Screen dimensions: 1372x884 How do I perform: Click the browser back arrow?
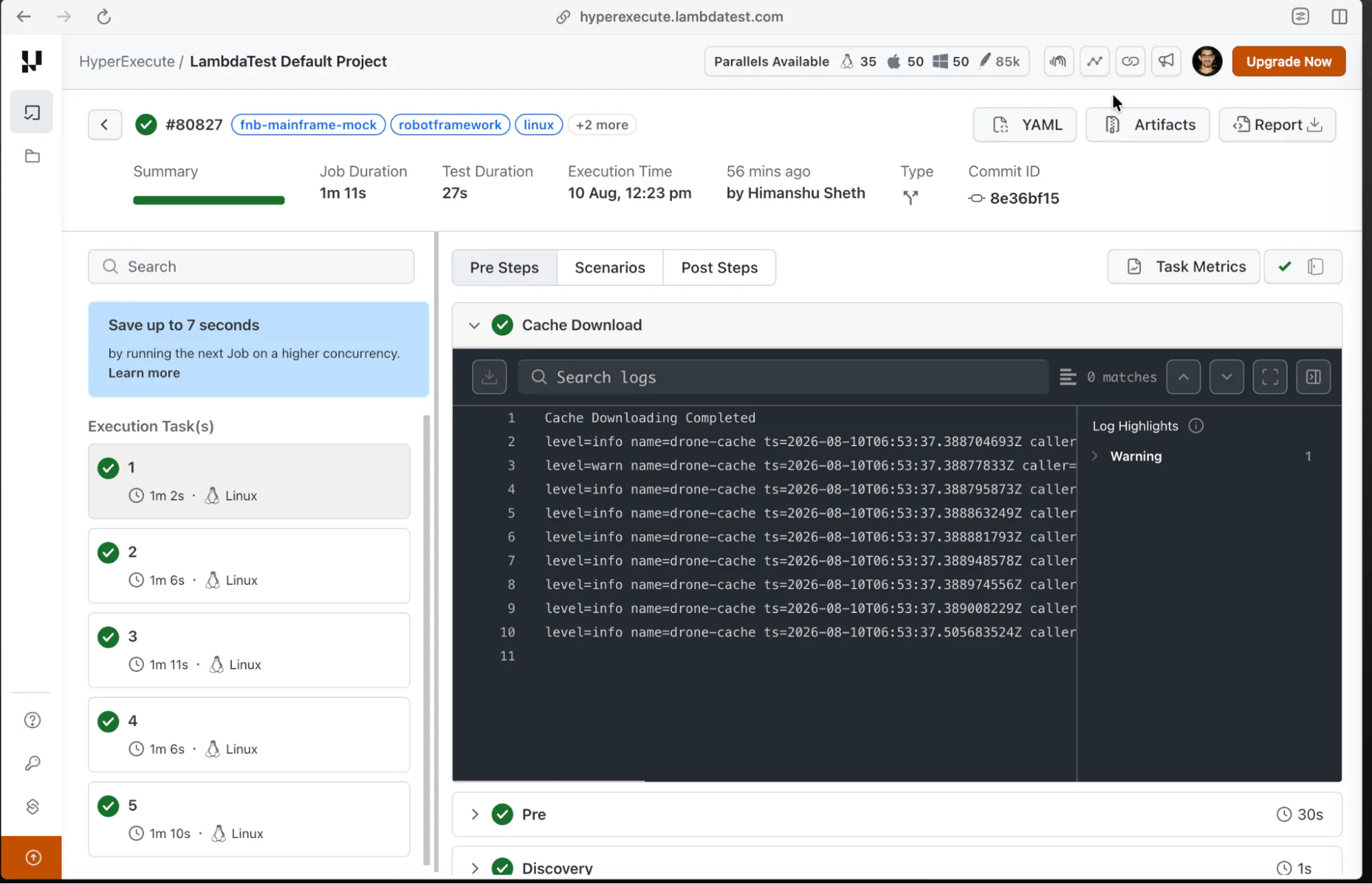tap(24, 16)
